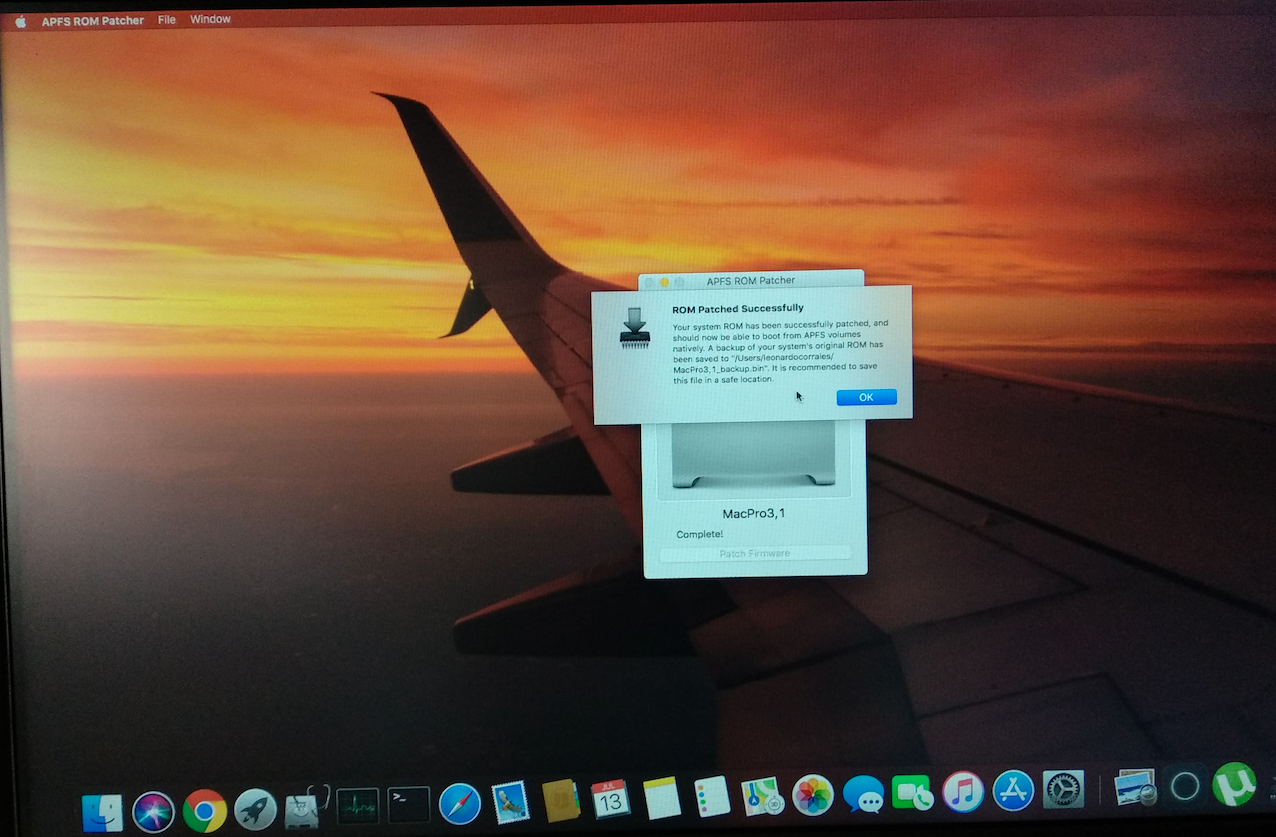Open System Preferences gear in dock
This screenshot has height=837, width=1276.
[x=1064, y=789]
